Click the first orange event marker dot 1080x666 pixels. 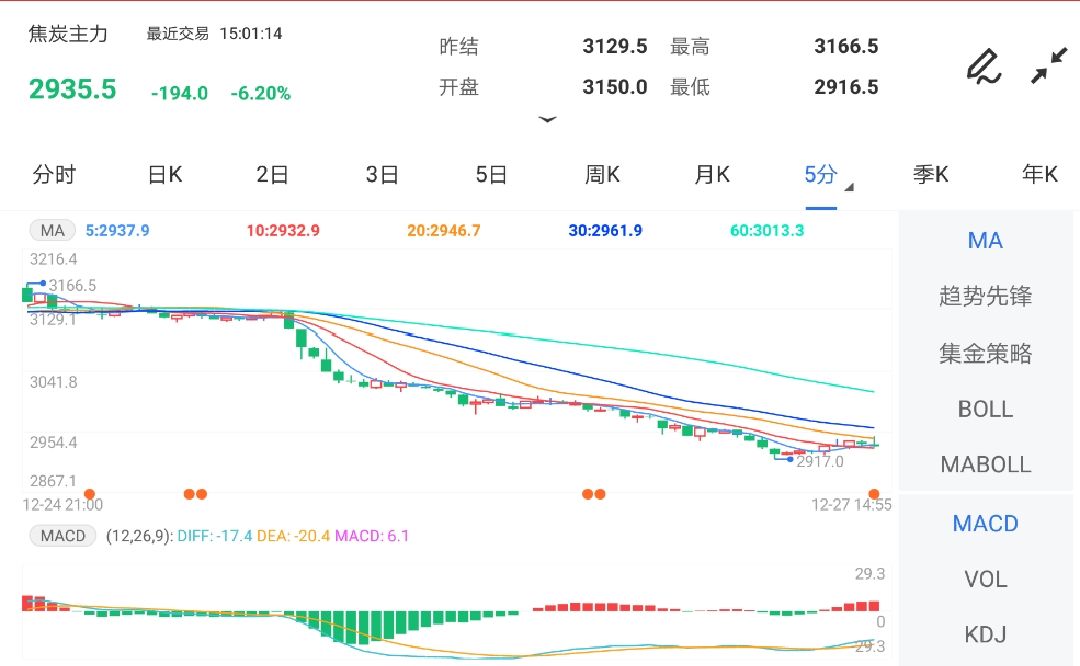[x=89, y=494]
